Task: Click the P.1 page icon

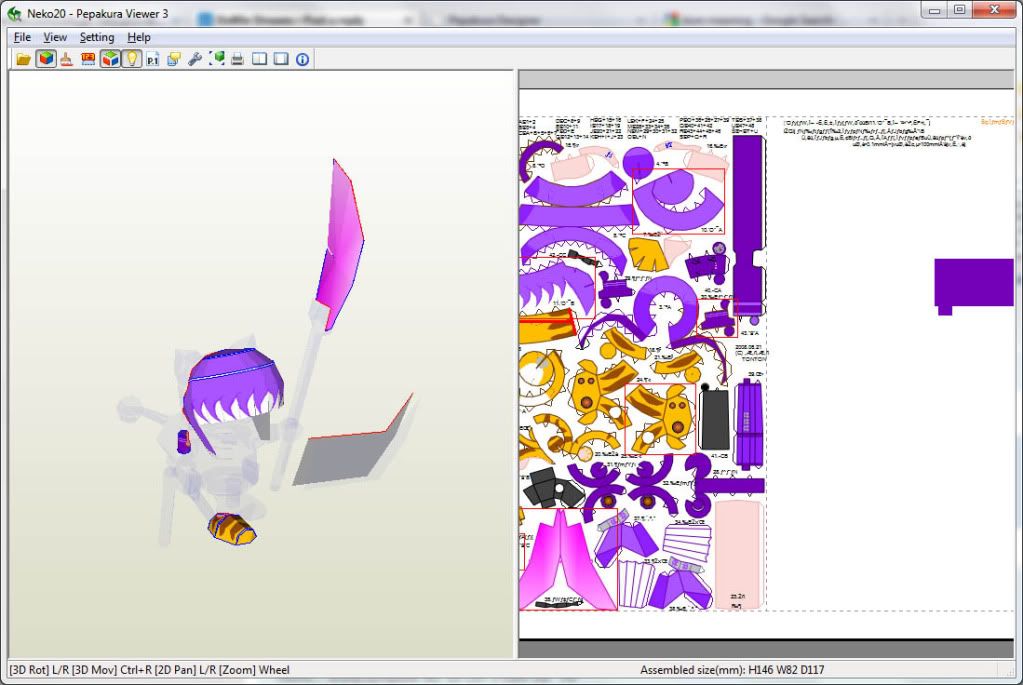Action: pyautogui.click(x=153, y=59)
